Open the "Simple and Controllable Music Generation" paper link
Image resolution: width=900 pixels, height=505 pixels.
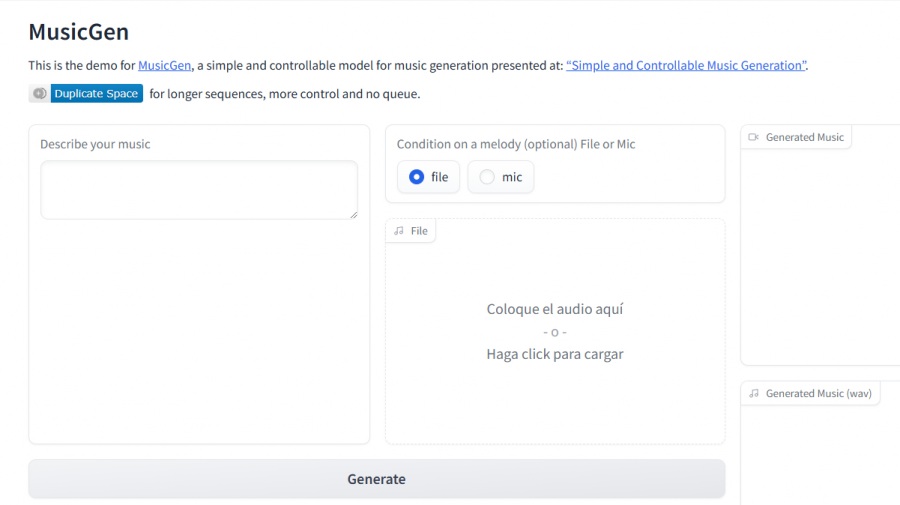(x=686, y=66)
